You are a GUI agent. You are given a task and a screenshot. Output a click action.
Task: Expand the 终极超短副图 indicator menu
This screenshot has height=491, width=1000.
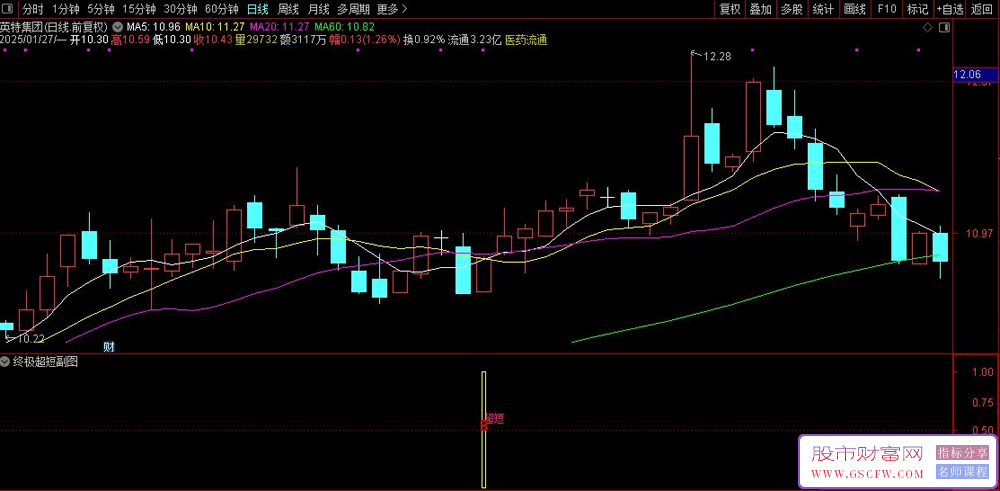click(5, 362)
